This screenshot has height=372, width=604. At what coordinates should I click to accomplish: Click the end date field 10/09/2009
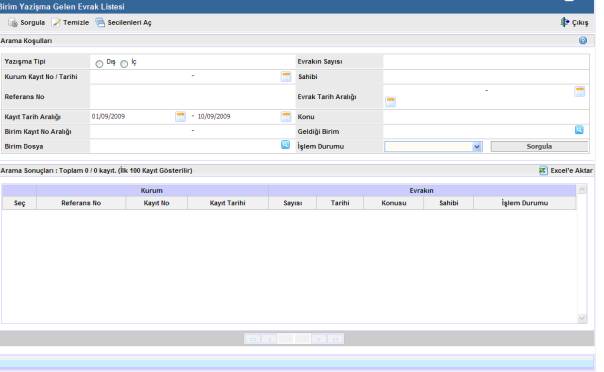[238, 116]
